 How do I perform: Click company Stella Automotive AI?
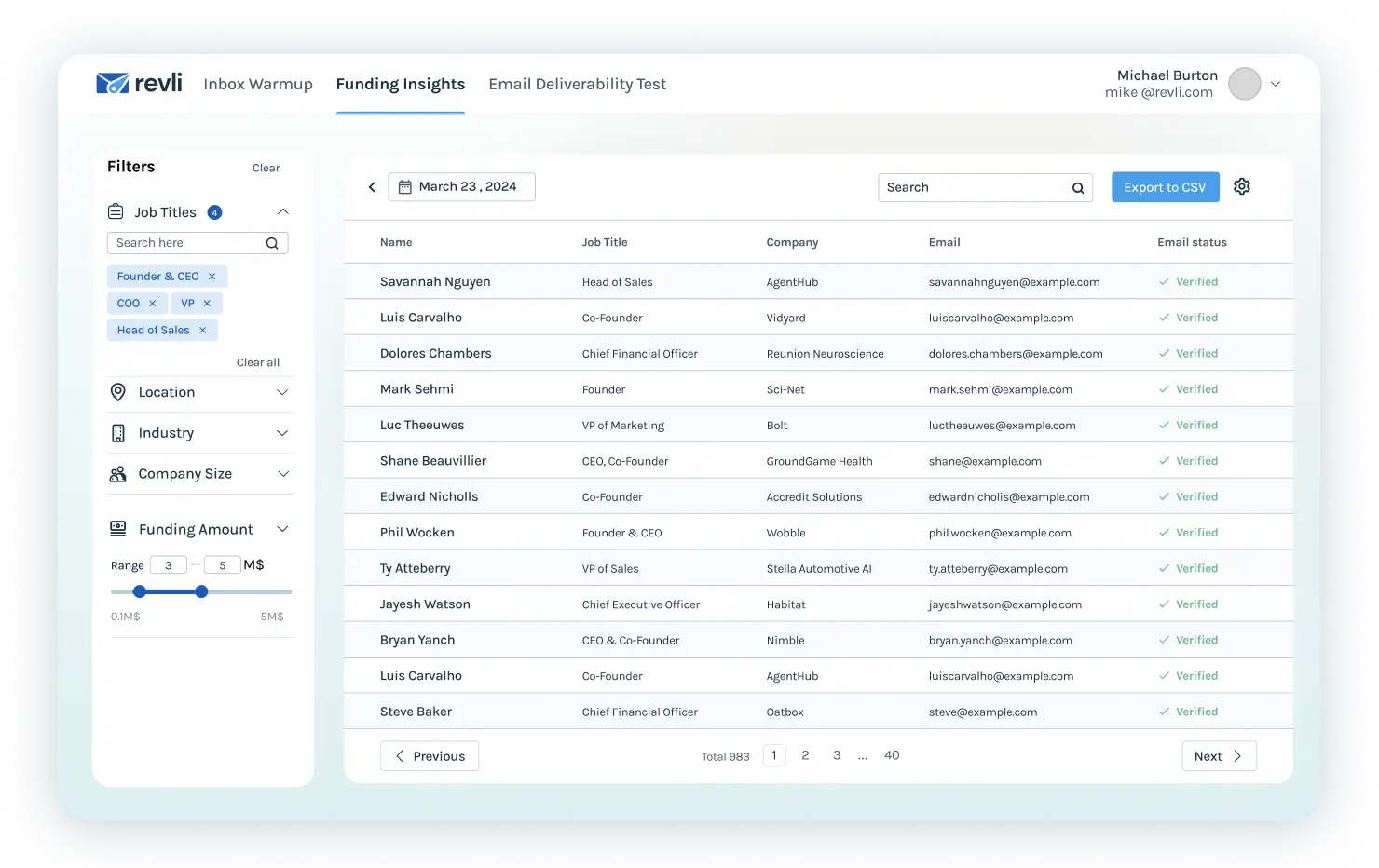pos(819,569)
